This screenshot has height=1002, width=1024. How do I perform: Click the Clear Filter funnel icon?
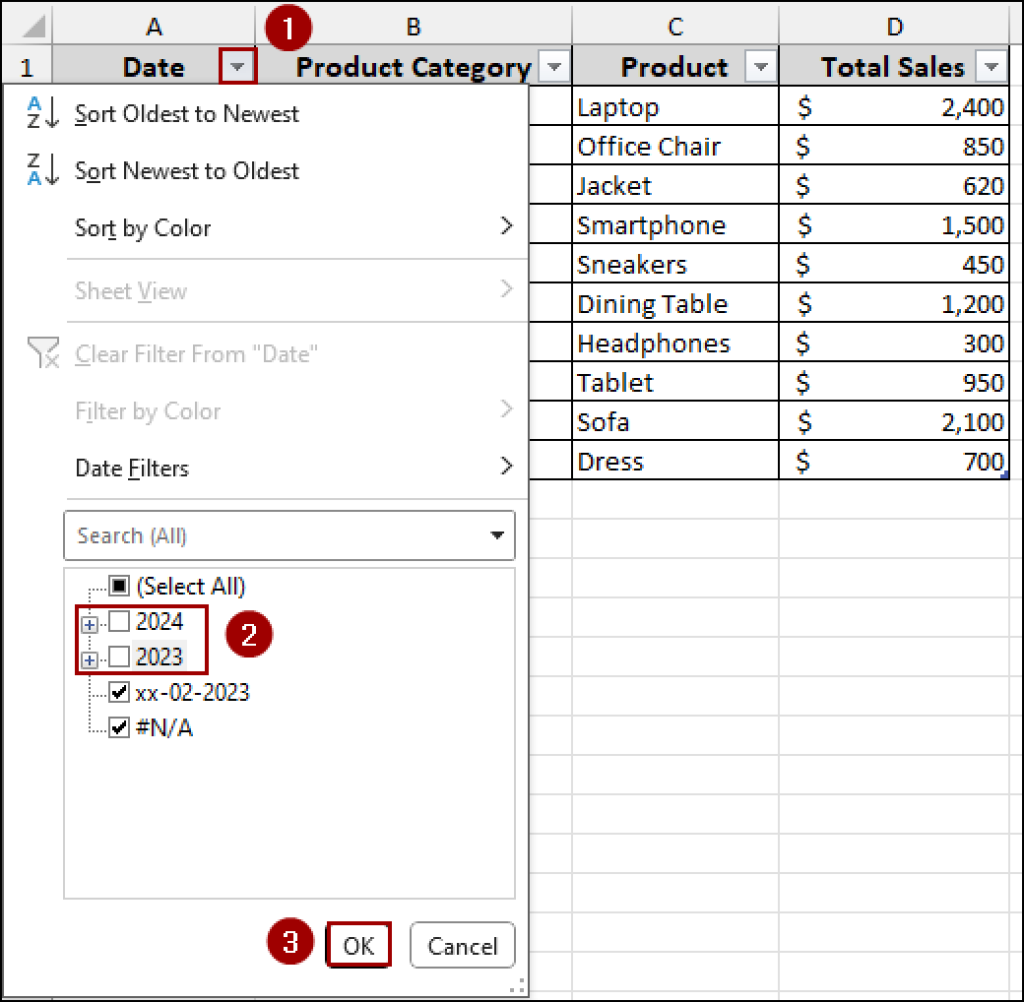[x=43, y=352]
